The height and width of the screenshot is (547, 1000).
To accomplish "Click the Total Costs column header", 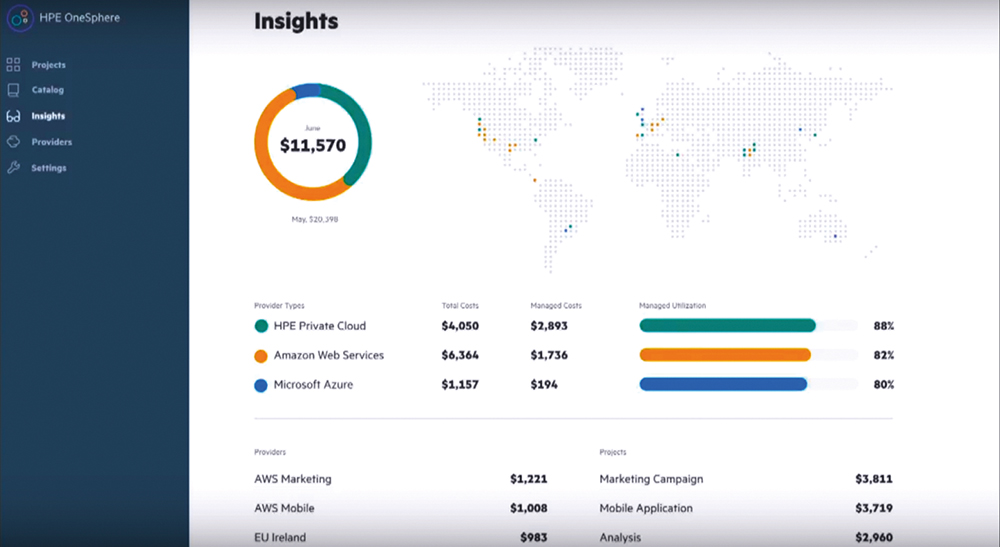I will (460, 306).
